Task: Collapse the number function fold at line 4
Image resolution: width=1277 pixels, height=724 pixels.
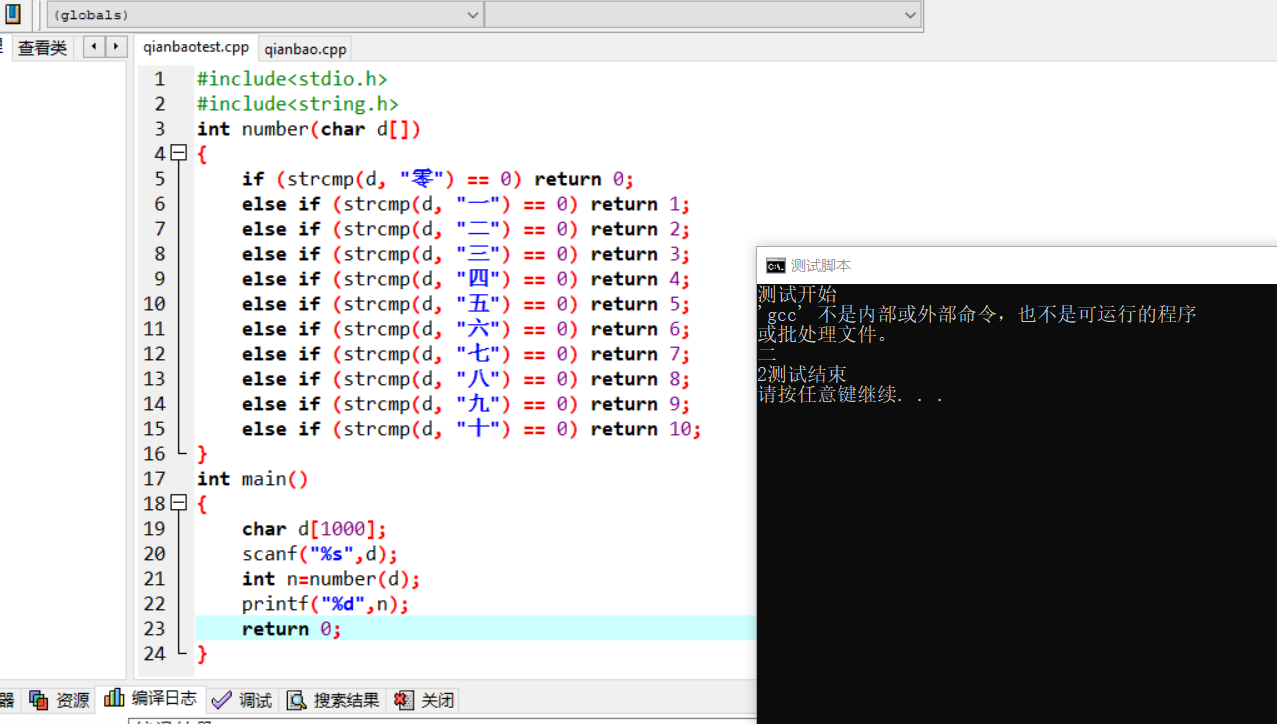Action: pos(179,153)
